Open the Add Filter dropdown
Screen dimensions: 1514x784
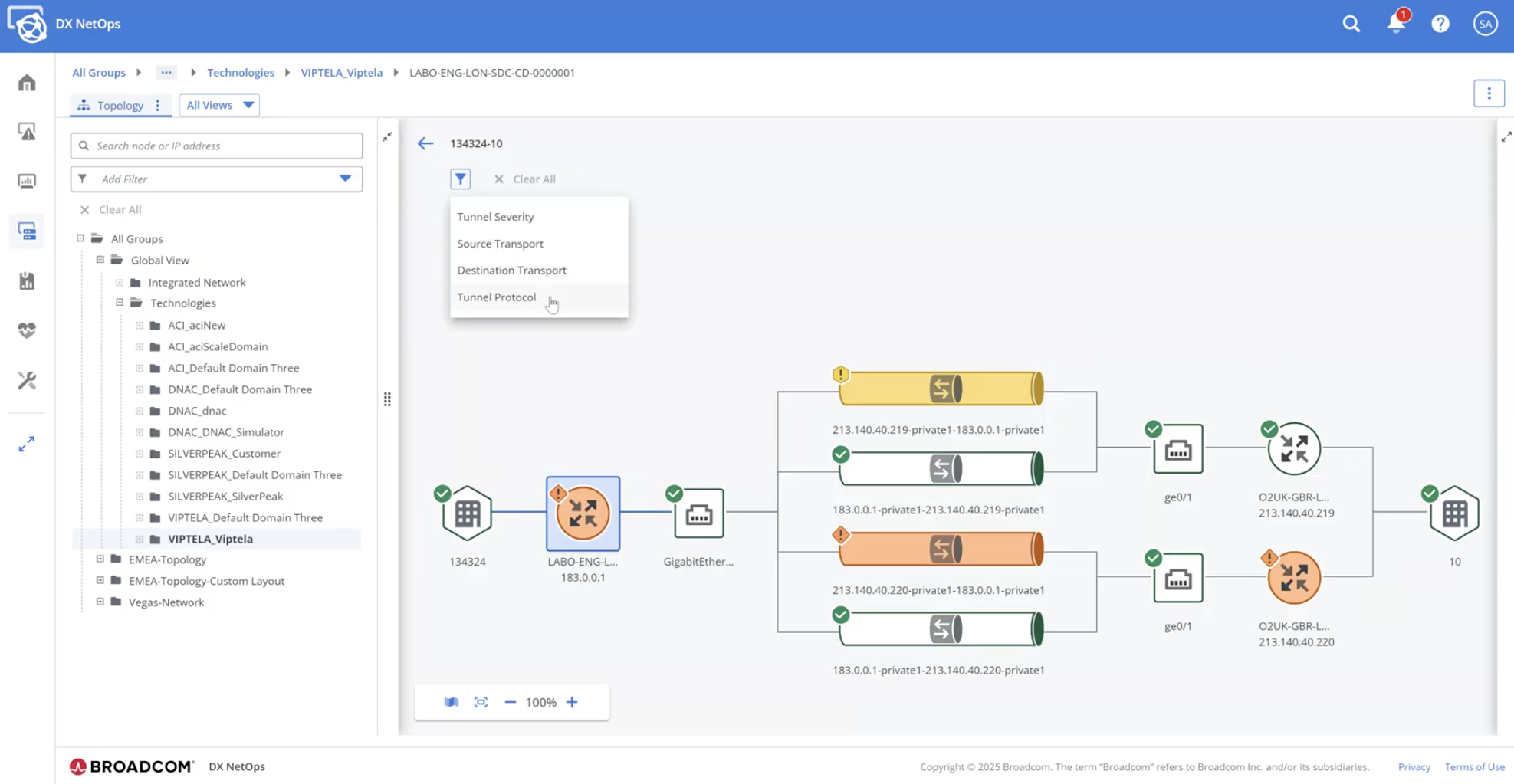(215, 179)
